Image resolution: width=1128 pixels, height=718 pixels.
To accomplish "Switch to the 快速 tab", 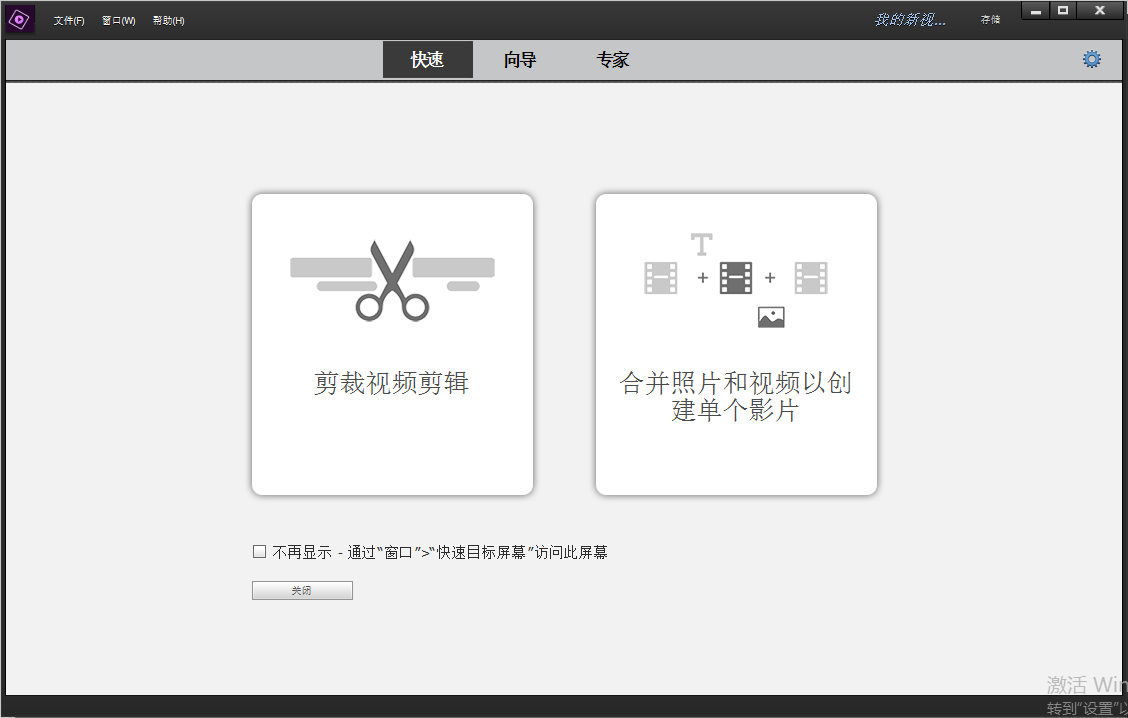I will 427,60.
